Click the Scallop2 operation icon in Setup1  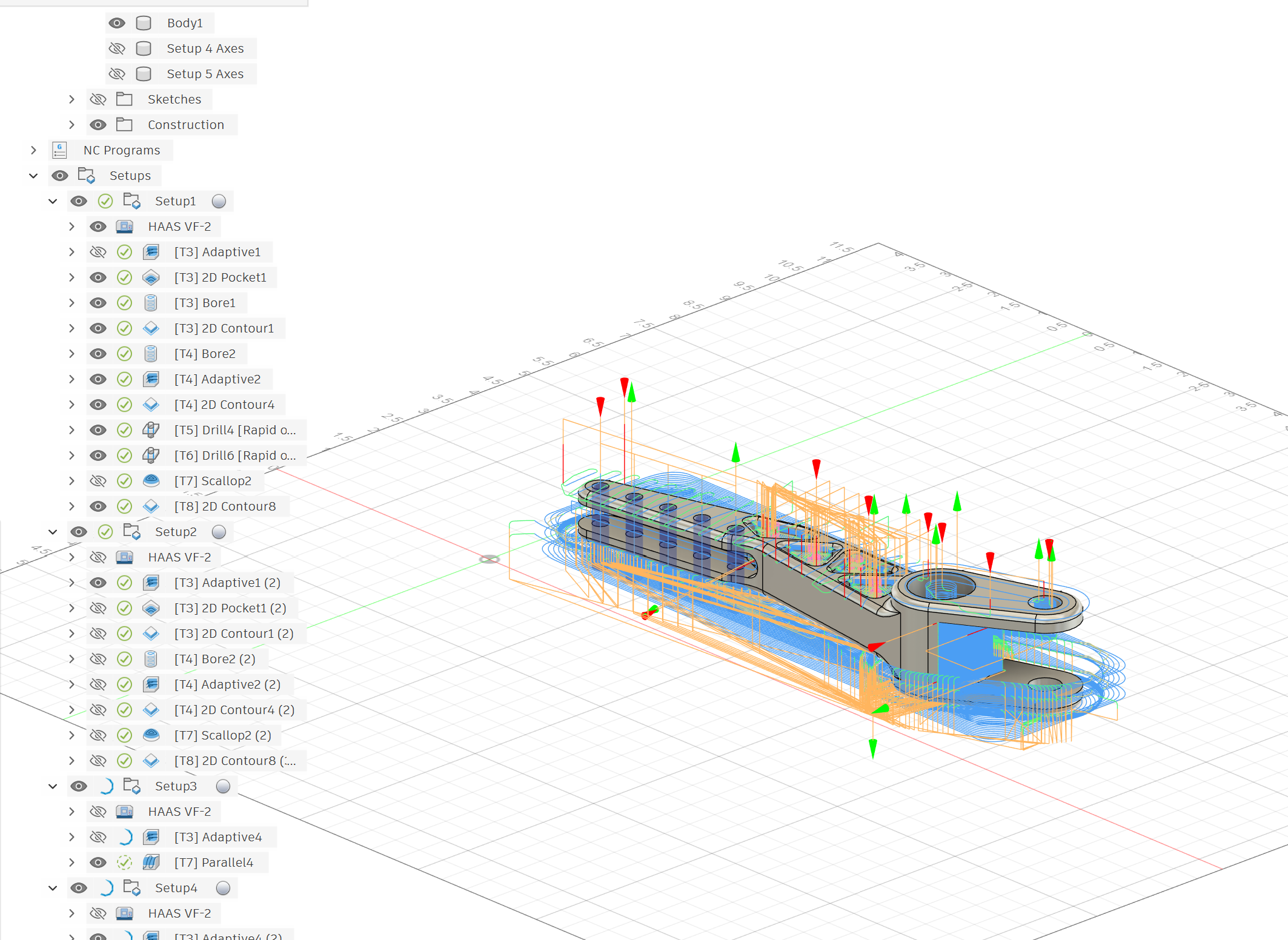coord(151,481)
